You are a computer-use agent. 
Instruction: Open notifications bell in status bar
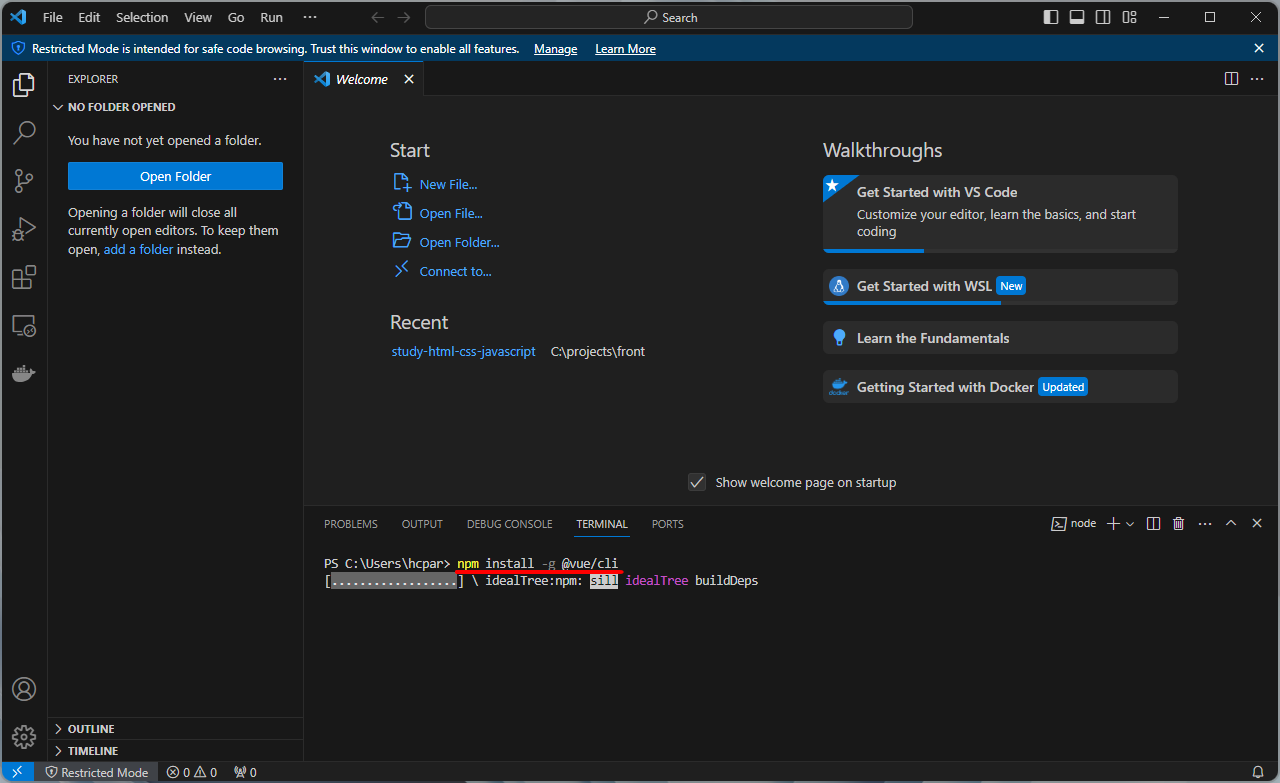coord(1258,772)
